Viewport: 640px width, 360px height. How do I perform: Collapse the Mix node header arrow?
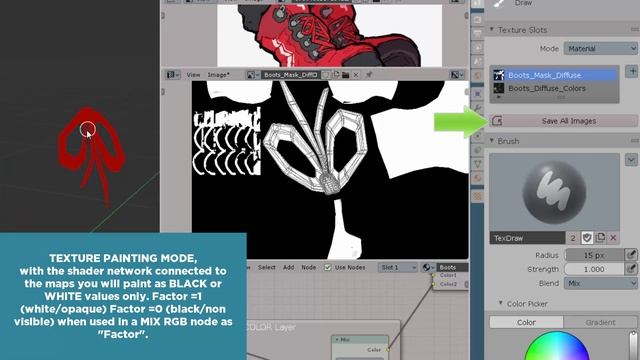click(337, 340)
